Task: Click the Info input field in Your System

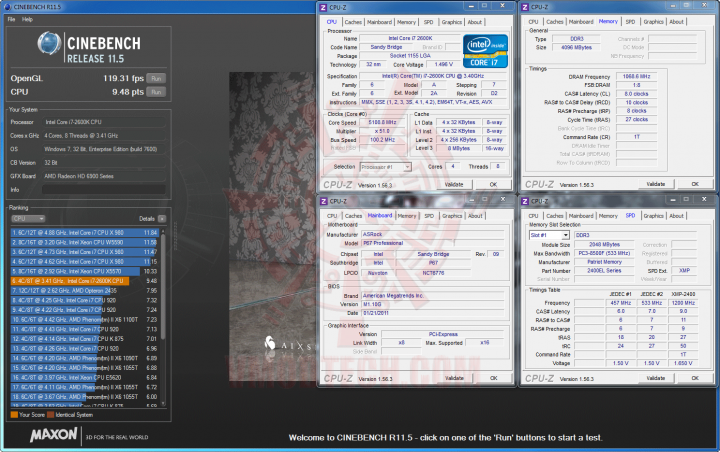Action: [104, 190]
